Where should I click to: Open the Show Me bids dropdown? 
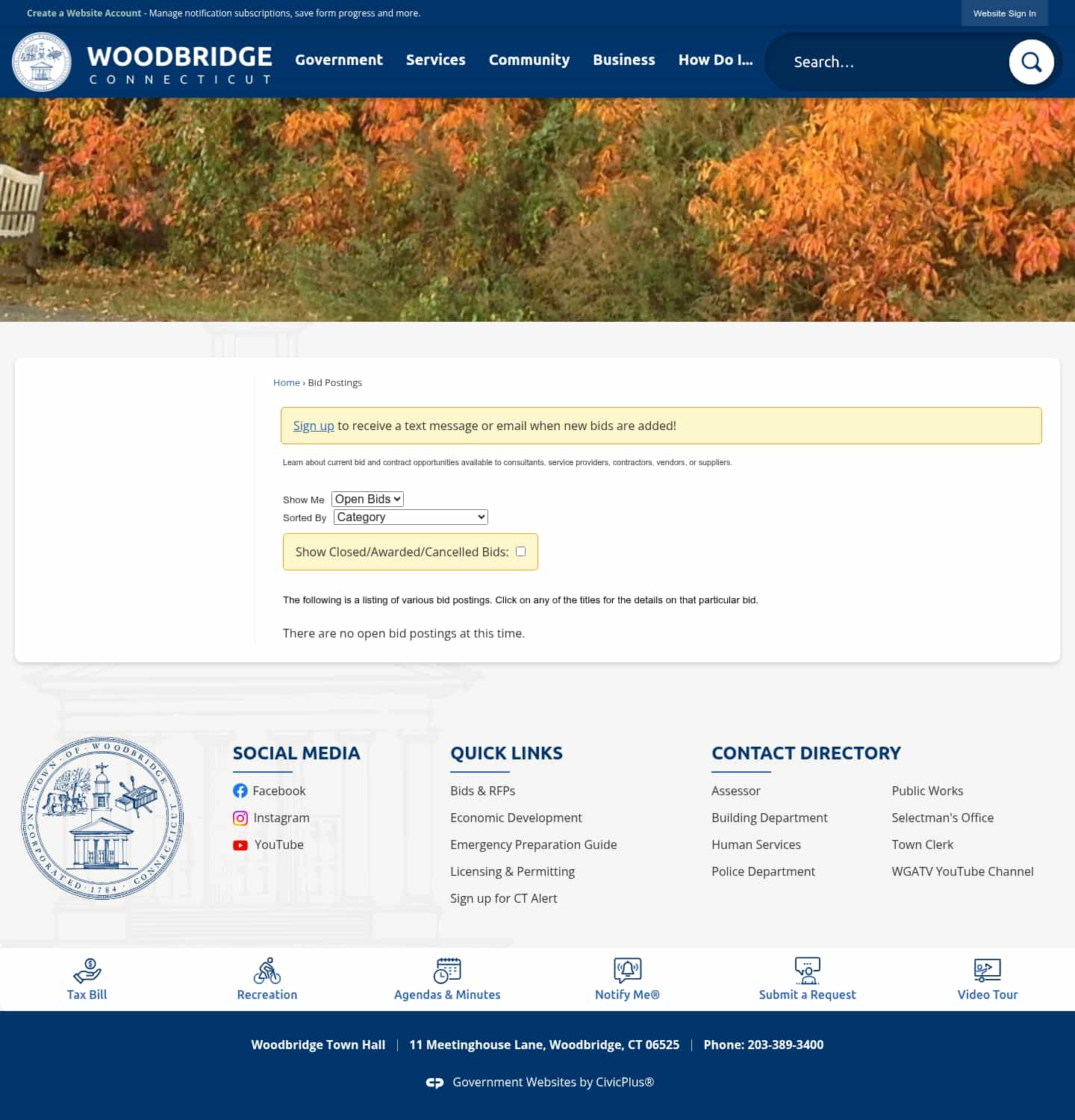[367, 499]
